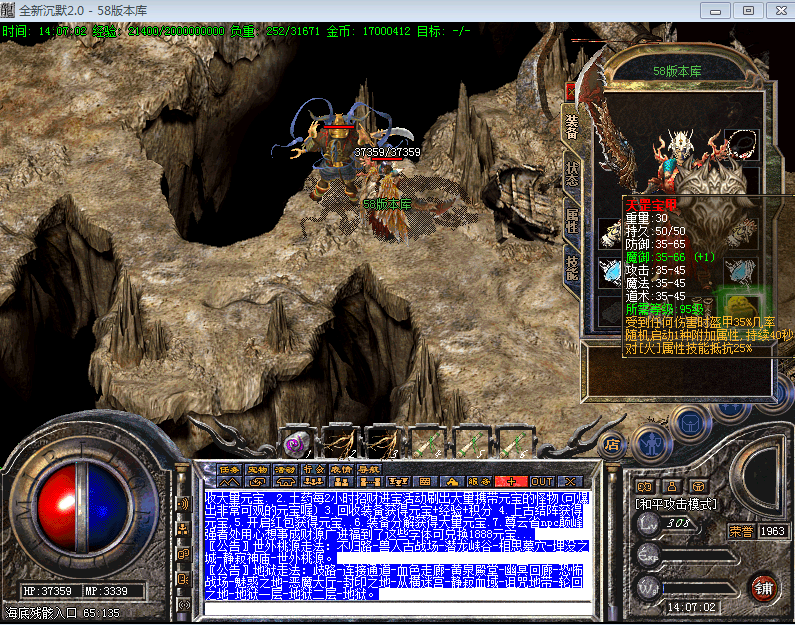Click the chest icon above attack mode
The height and width of the screenshot is (625, 795).
point(698,487)
